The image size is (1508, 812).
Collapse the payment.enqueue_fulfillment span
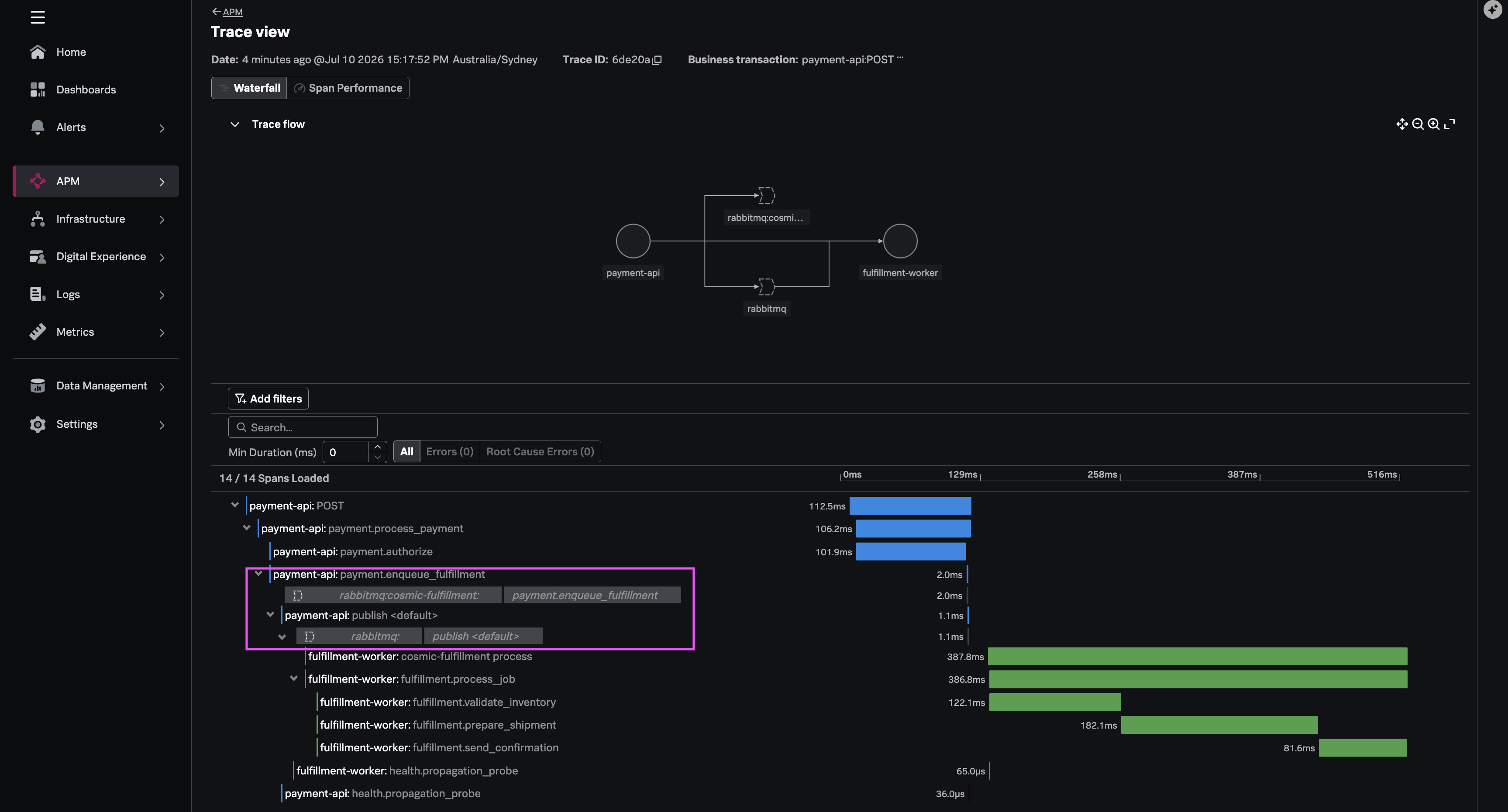(258, 574)
